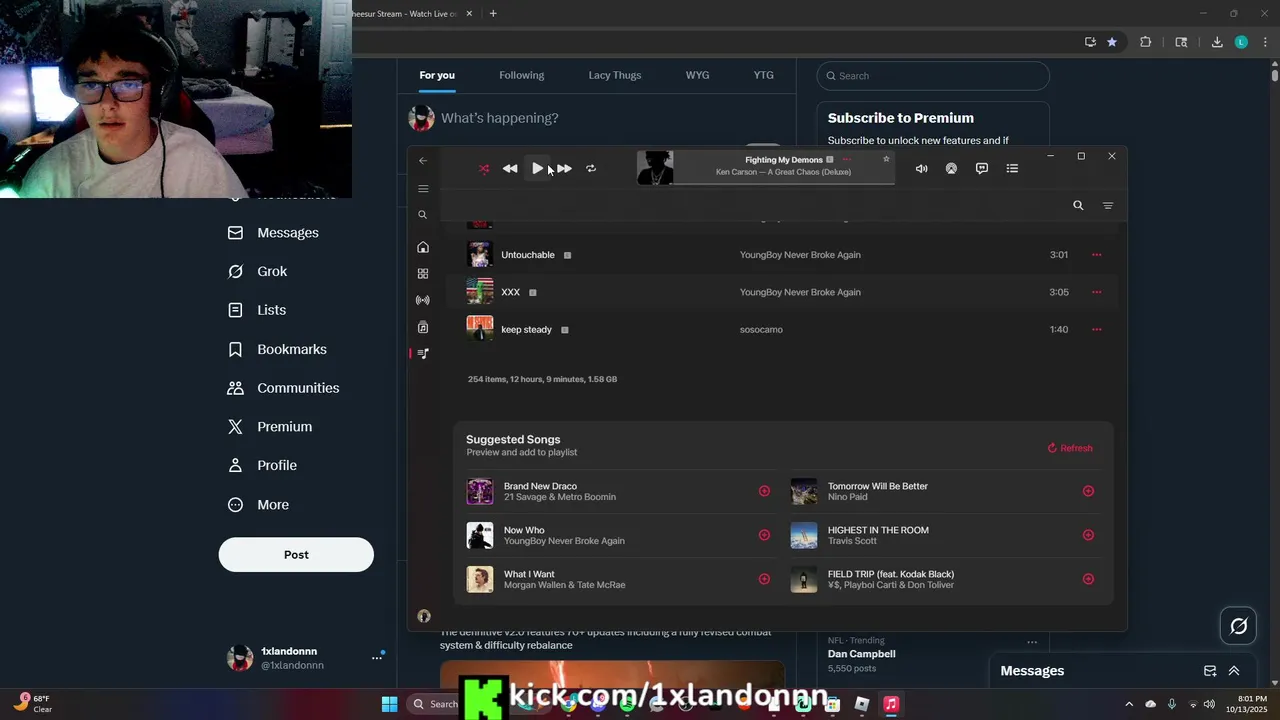The width and height of the screenshot is (1280, 720).
Task: Open playlist sort options menu
Action: pyautogui.click(x=1108, y=205)
